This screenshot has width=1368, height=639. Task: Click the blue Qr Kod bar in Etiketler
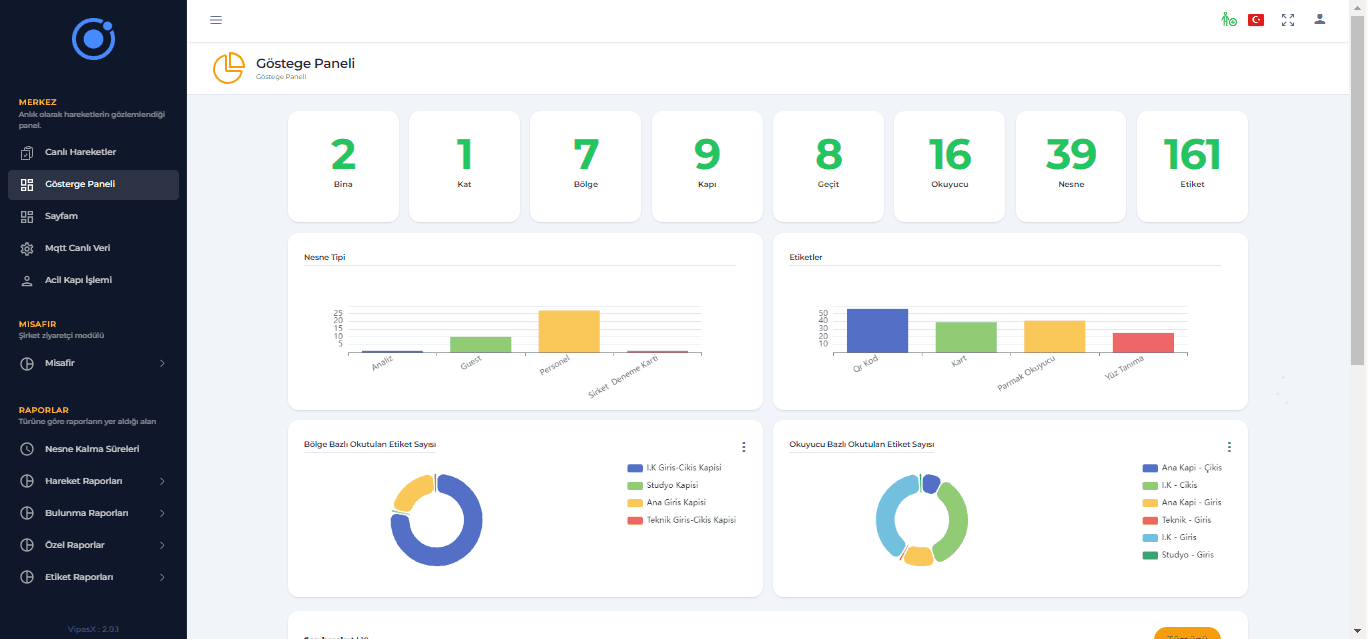tap(877, 330)
